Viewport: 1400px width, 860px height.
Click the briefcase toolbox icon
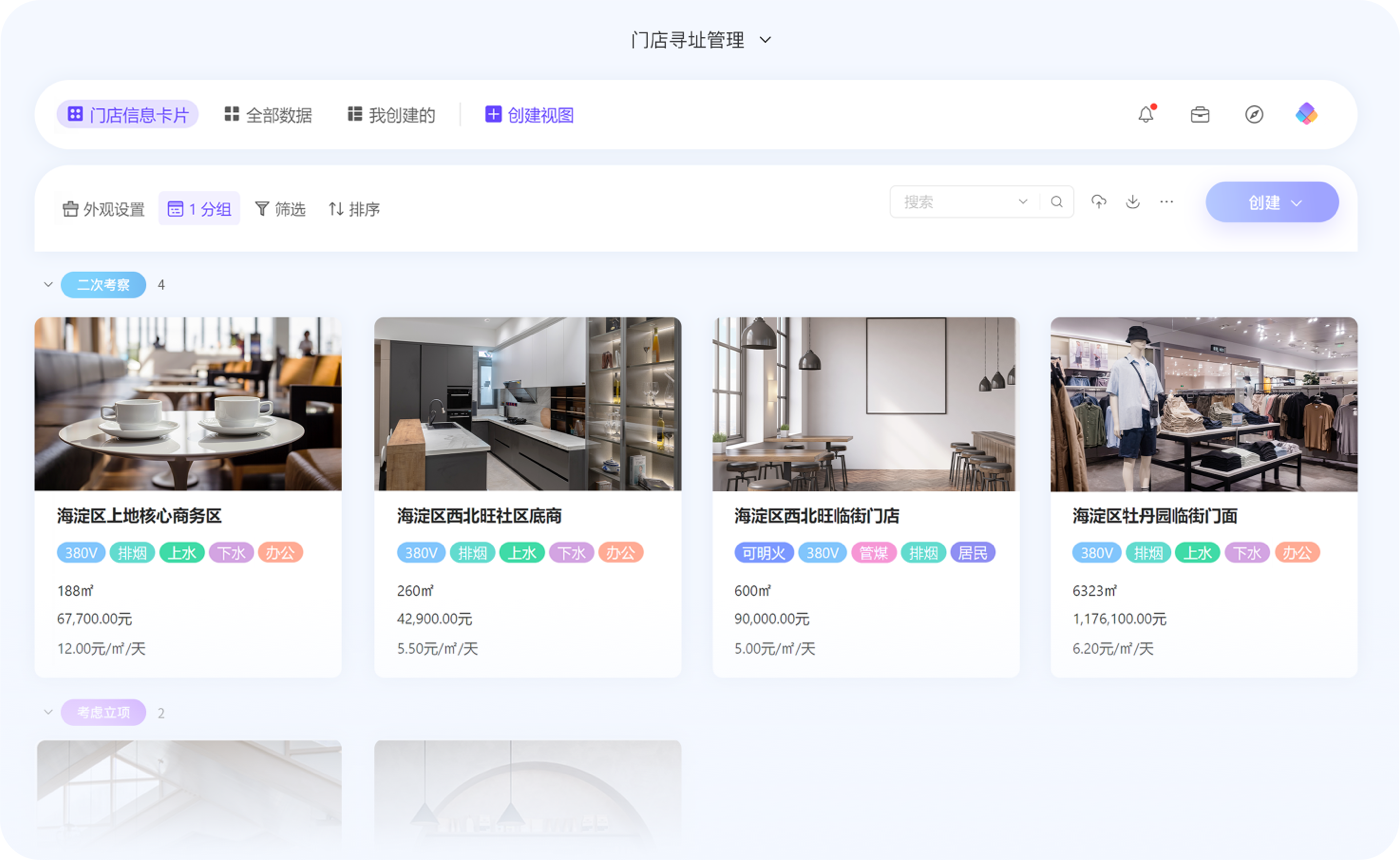[1200, 115]
